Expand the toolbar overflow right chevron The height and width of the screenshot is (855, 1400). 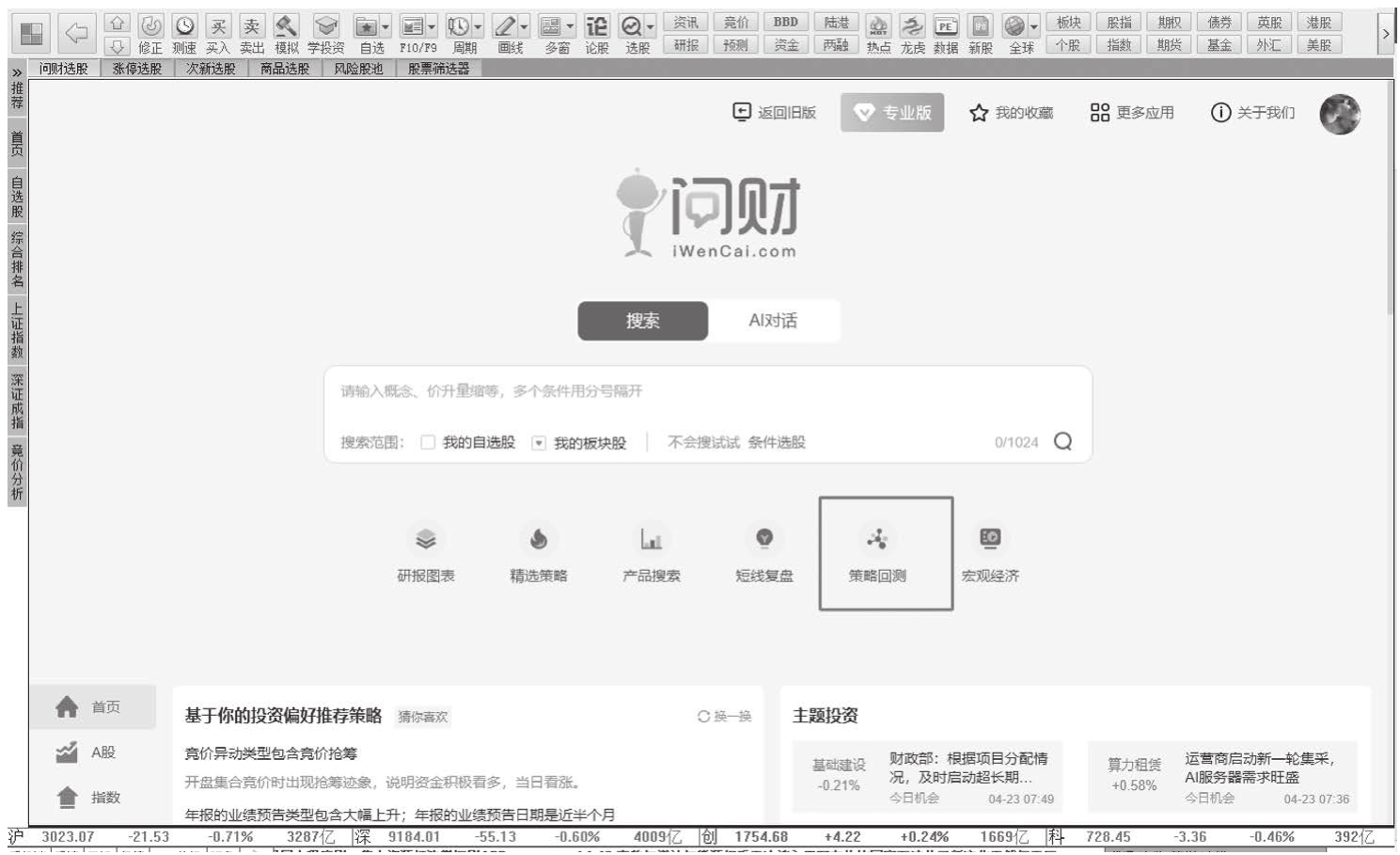point(1386,34)
